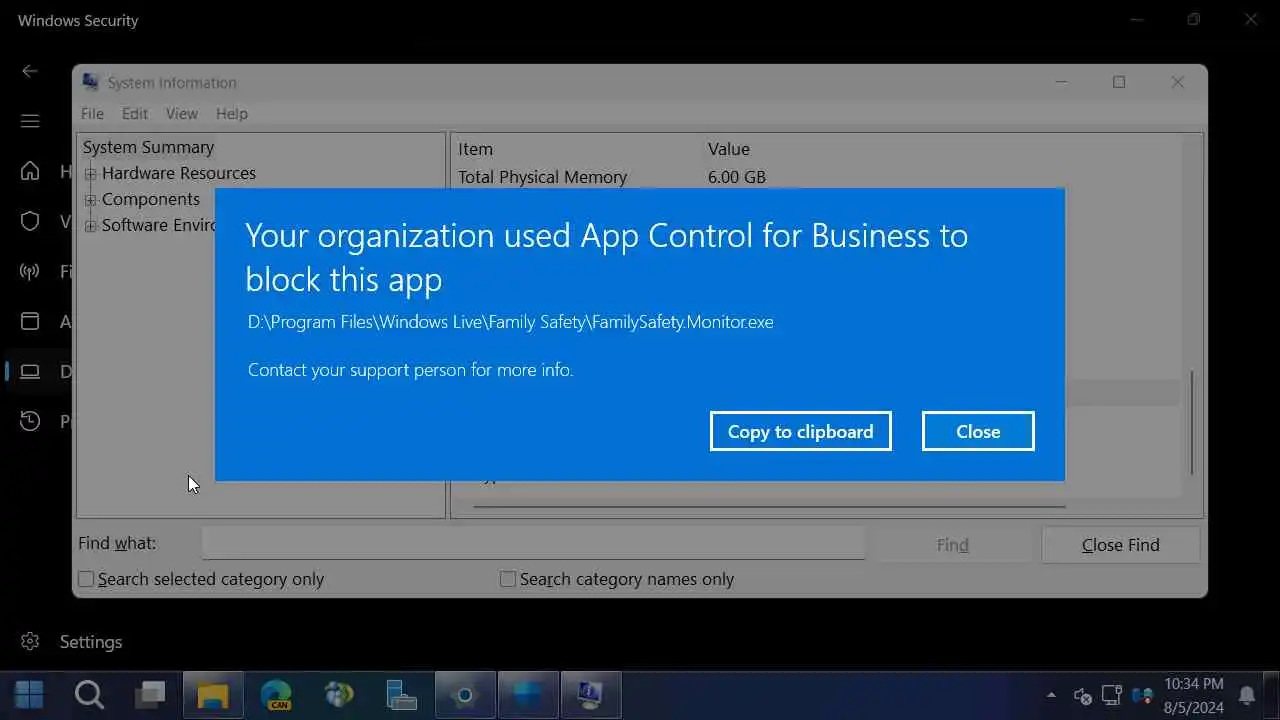Switch to System Information taskbar icon
The height and width of the screenshot is (720, 1280).
(x=590, y=694)
